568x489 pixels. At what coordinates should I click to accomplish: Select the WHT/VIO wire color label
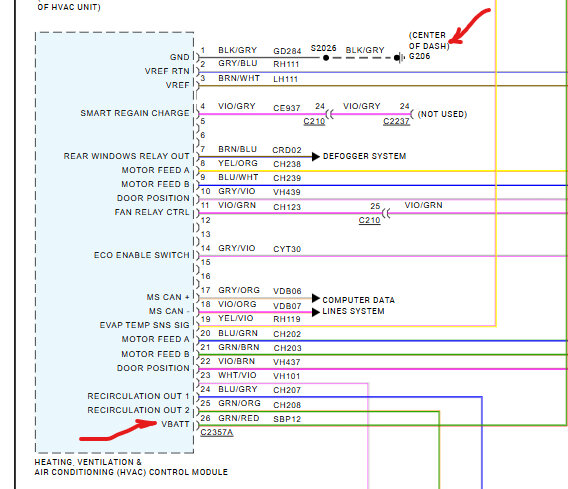(x=237, y=375)
